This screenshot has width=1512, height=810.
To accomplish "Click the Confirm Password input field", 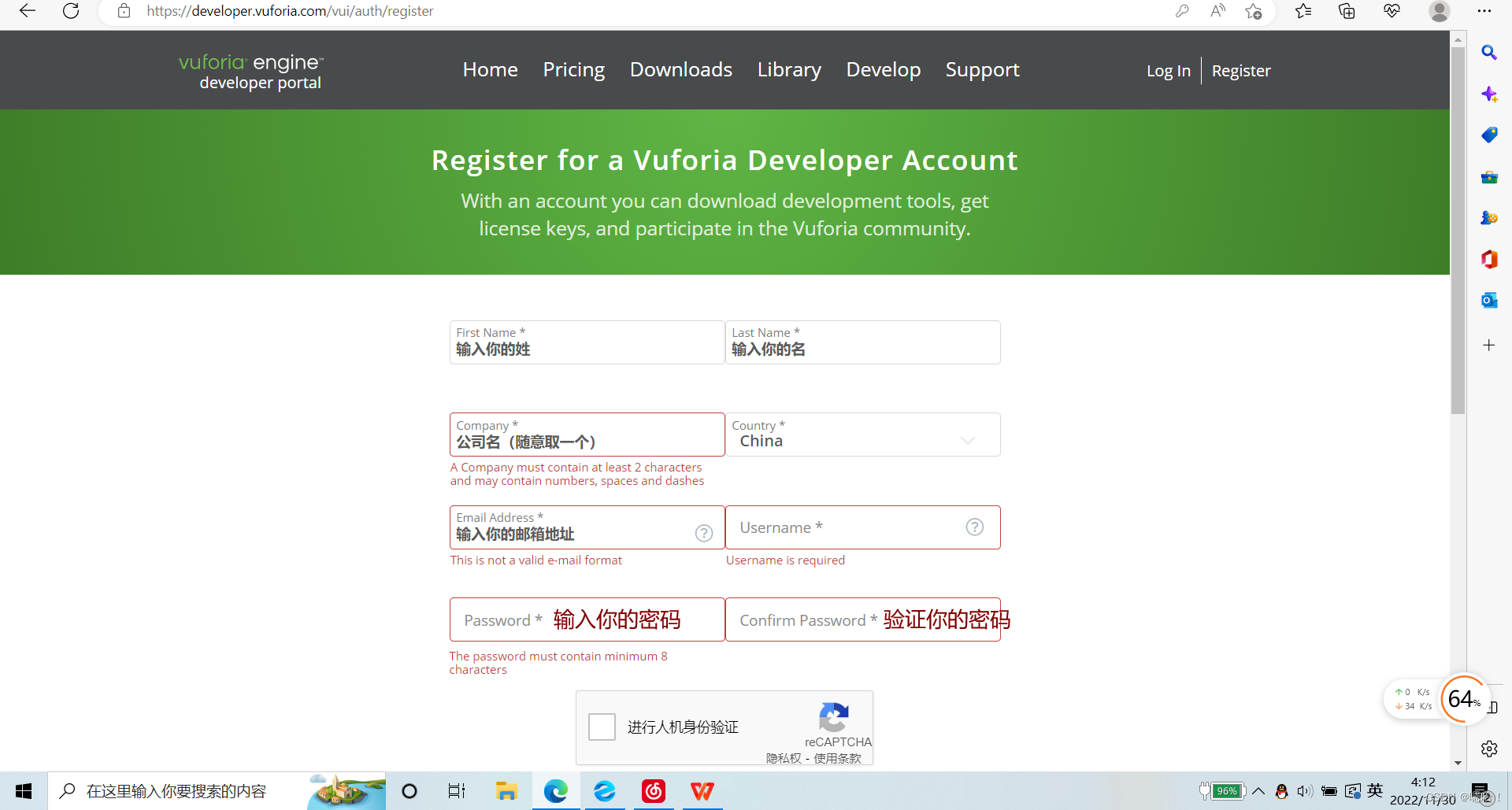I will [x=863, y=620].
